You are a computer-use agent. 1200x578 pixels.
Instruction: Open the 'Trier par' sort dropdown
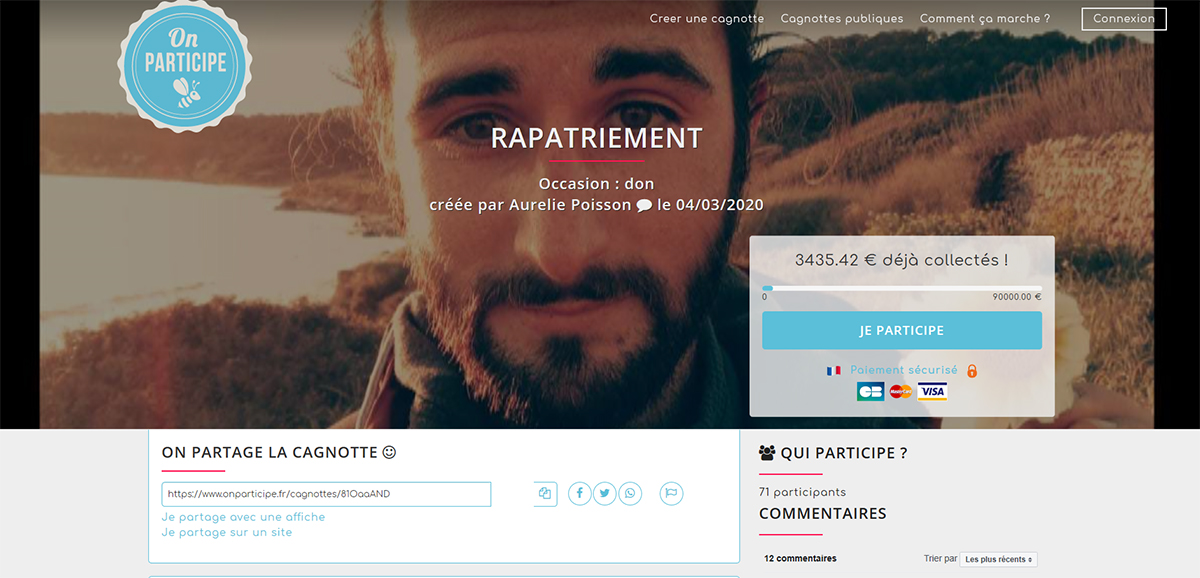[x=998, y=559]
